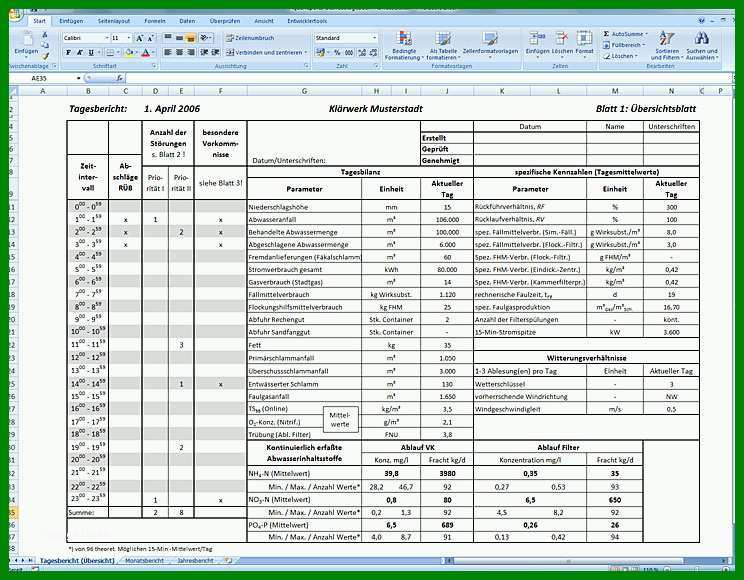Toggle bottom vertical alignment
The image size is (744, 580).
coord(191,37)
